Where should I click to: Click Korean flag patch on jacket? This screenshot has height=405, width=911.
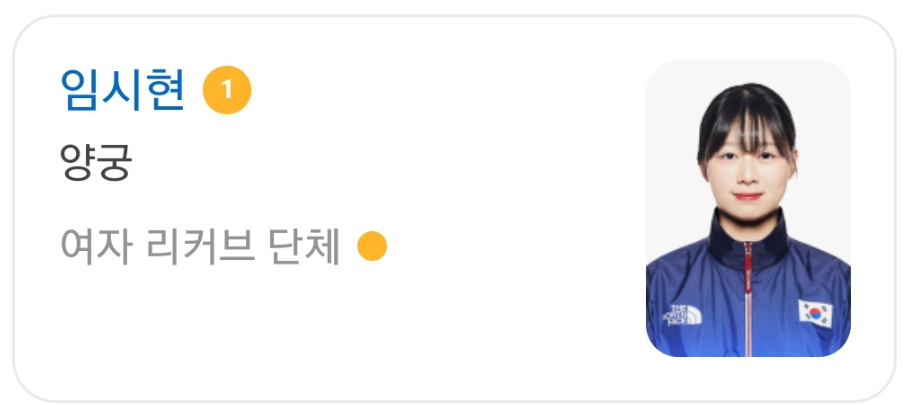tap(815, 313)
